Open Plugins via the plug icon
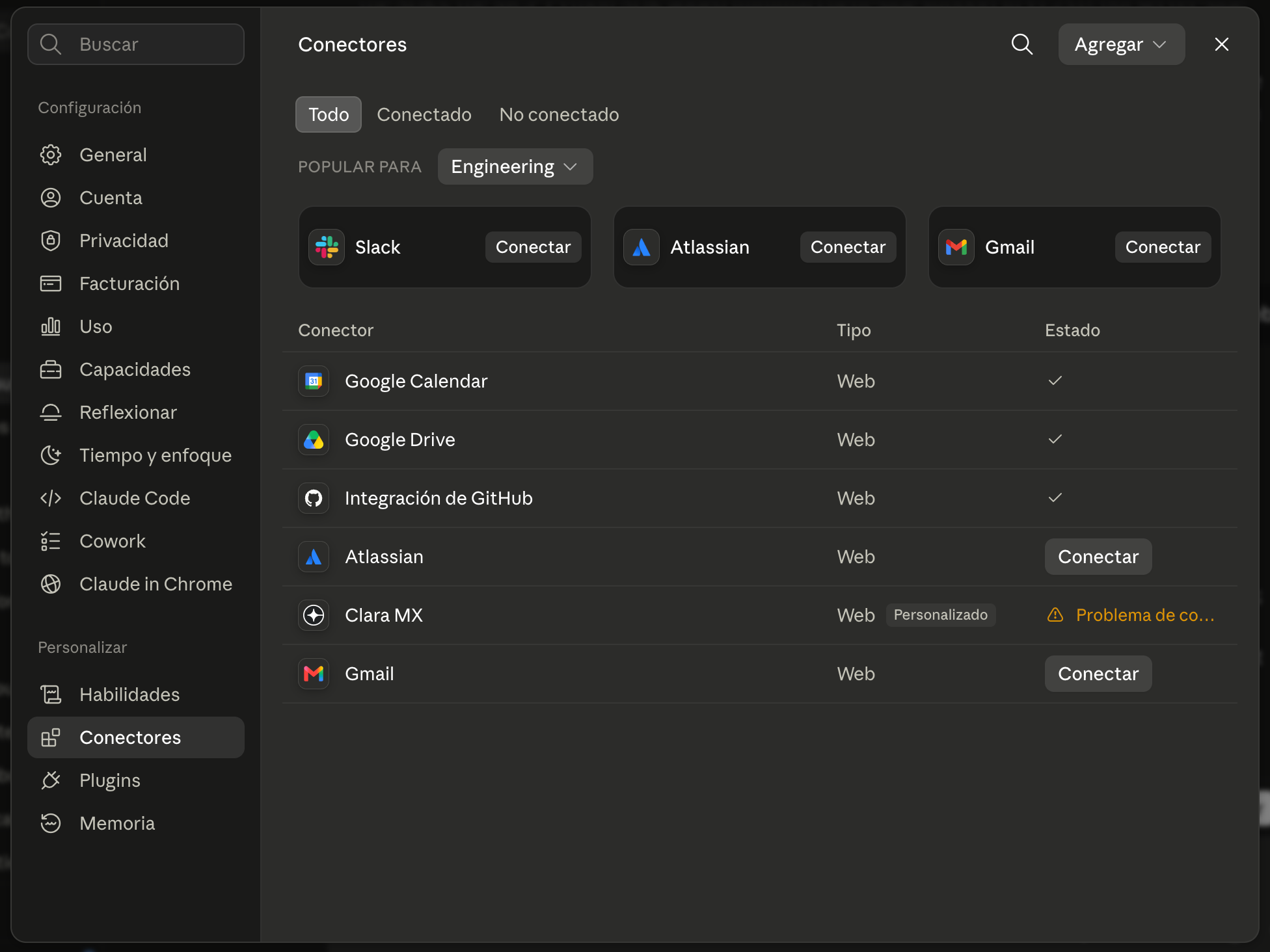1270x952 pixels. coord(51,780)
